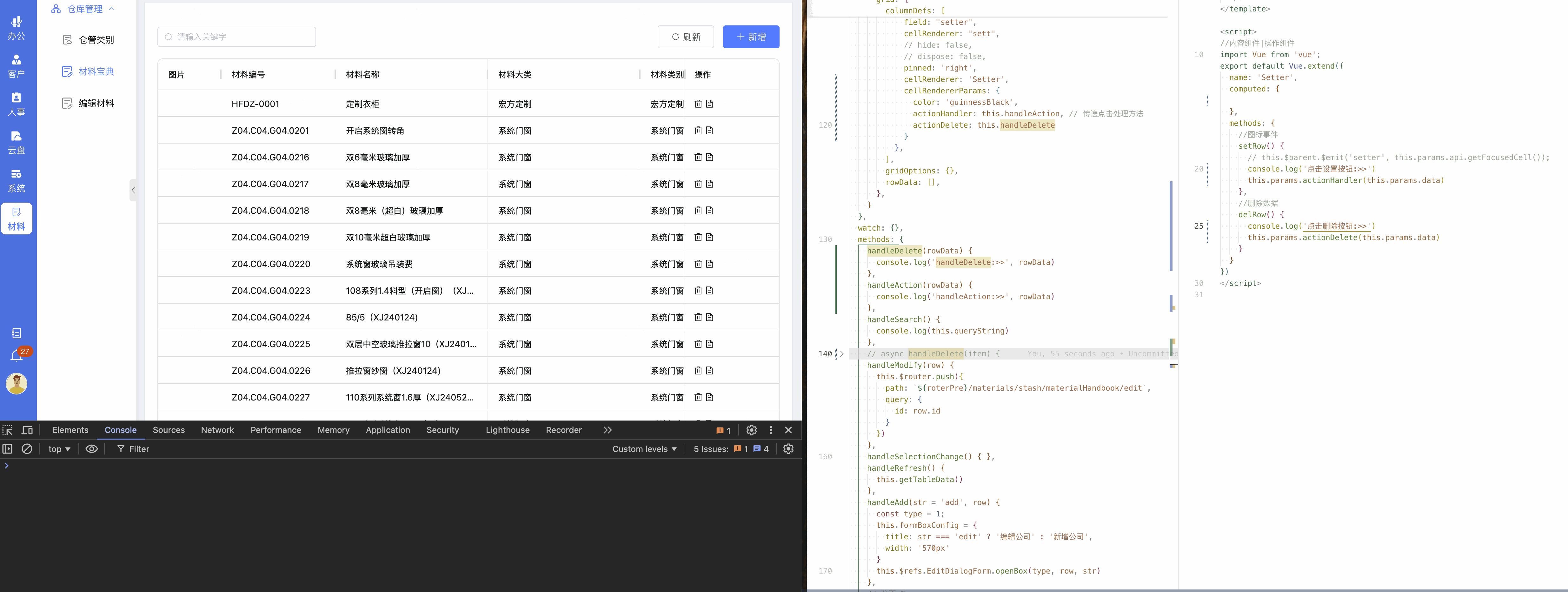Show more DevTools tabs with the >> chevron
This screenshot has width=1568, height=592.
point(608,430)
